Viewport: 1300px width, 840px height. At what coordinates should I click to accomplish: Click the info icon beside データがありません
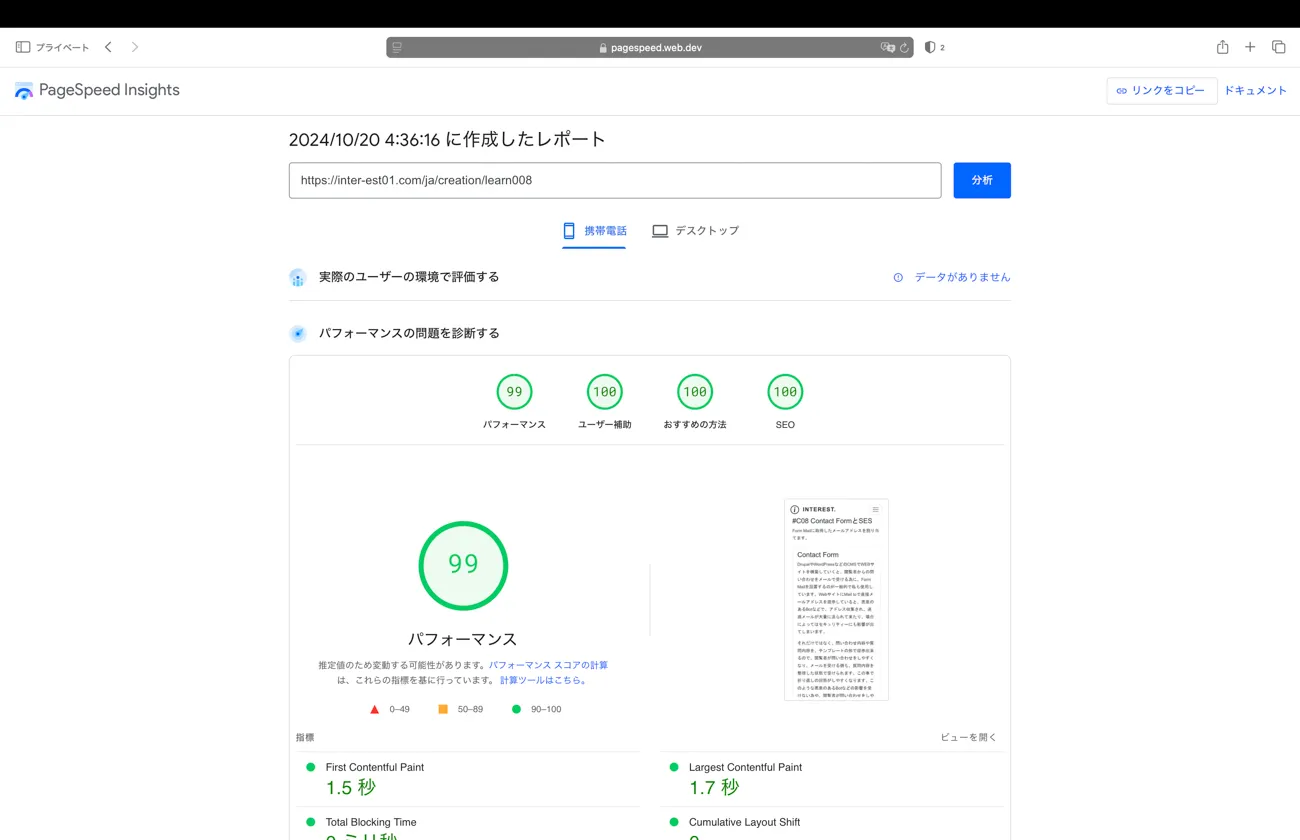pos(898,277)
